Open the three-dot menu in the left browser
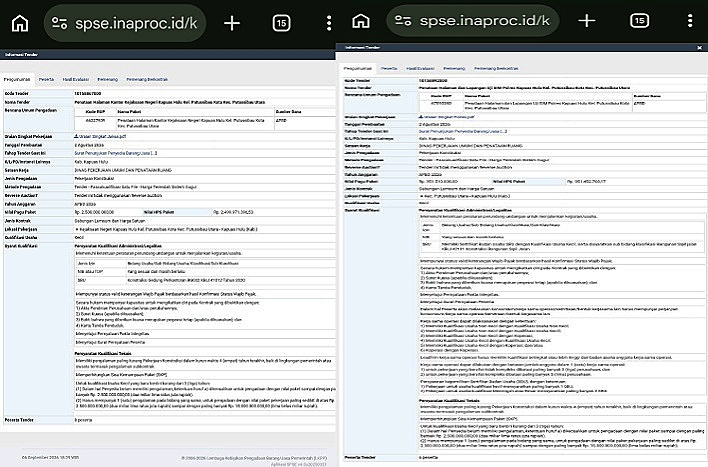Screen dimensions: 708x467 tap(329, 23)
